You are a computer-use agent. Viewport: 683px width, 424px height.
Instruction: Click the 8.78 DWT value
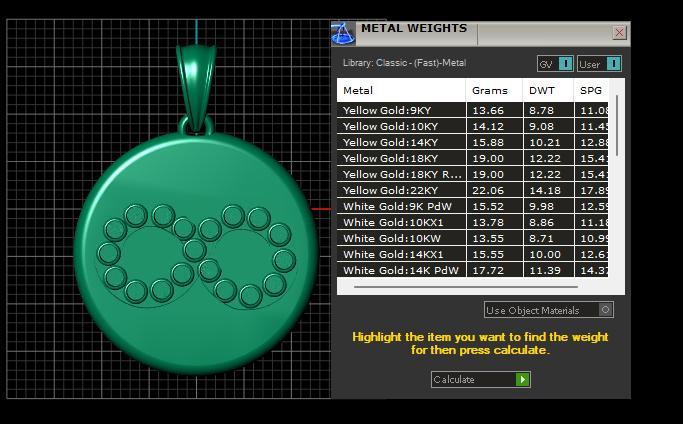pos(541,111)
